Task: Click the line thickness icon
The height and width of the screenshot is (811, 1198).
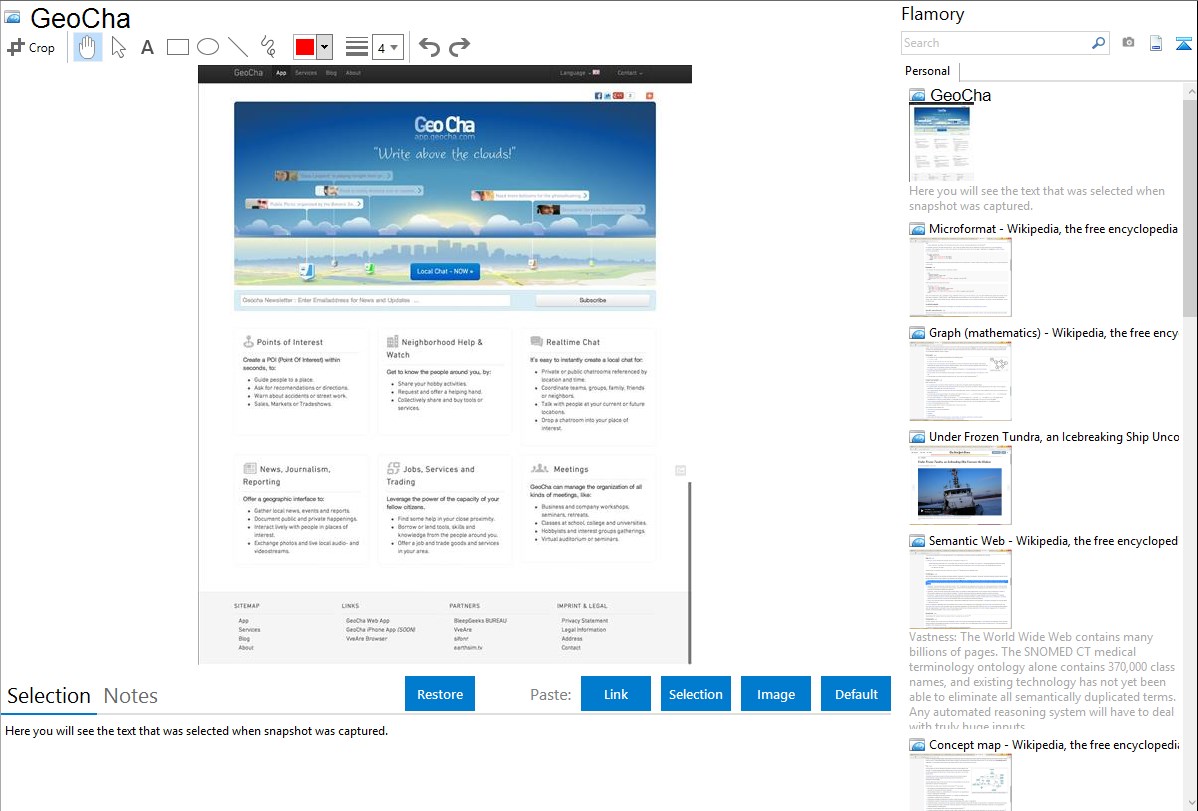Action: [x=356, y=47]
